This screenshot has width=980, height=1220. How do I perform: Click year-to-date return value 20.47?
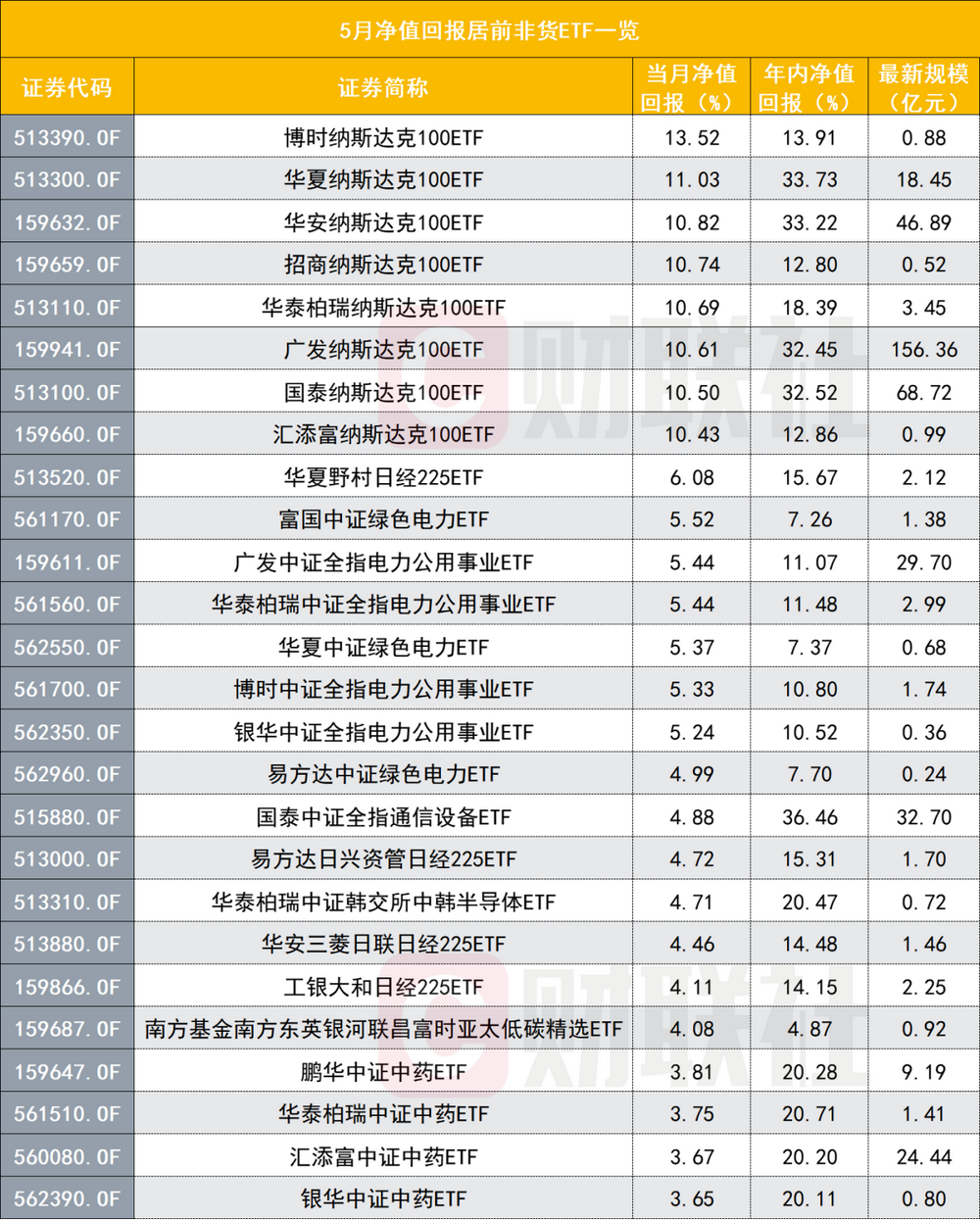pos(809,903)
